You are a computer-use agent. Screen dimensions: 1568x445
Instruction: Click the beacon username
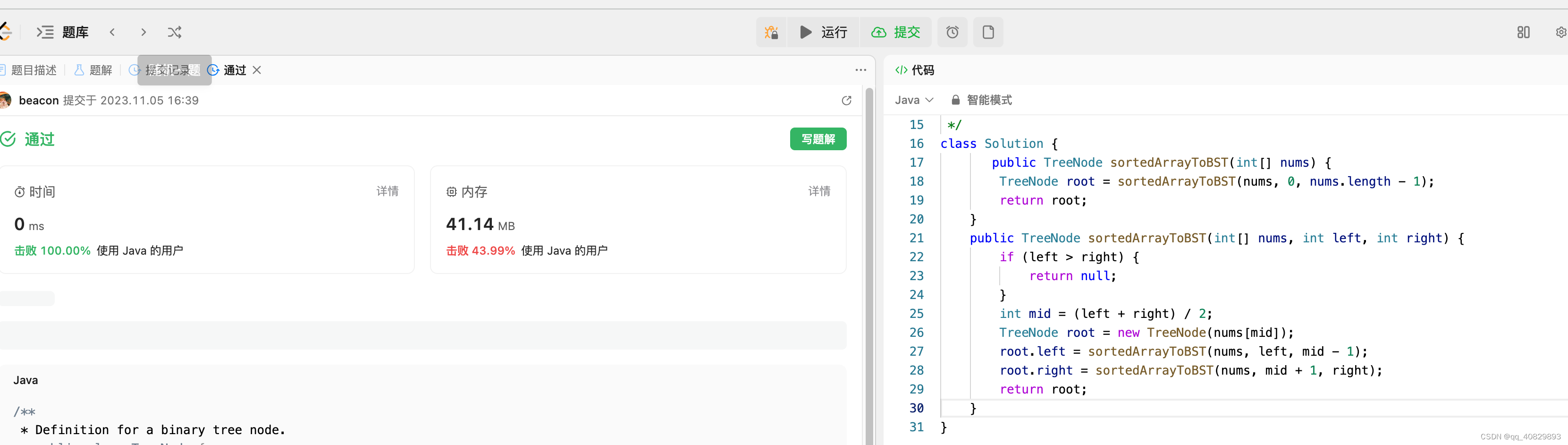click(39, 100)
